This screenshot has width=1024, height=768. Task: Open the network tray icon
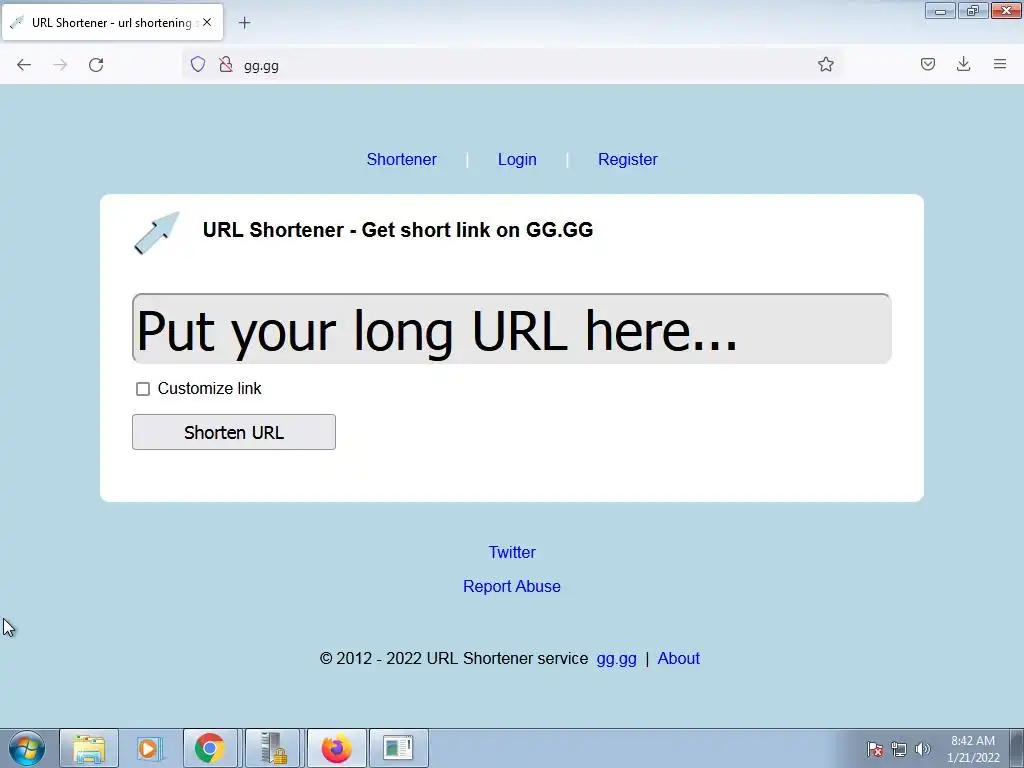click(899, 749)
